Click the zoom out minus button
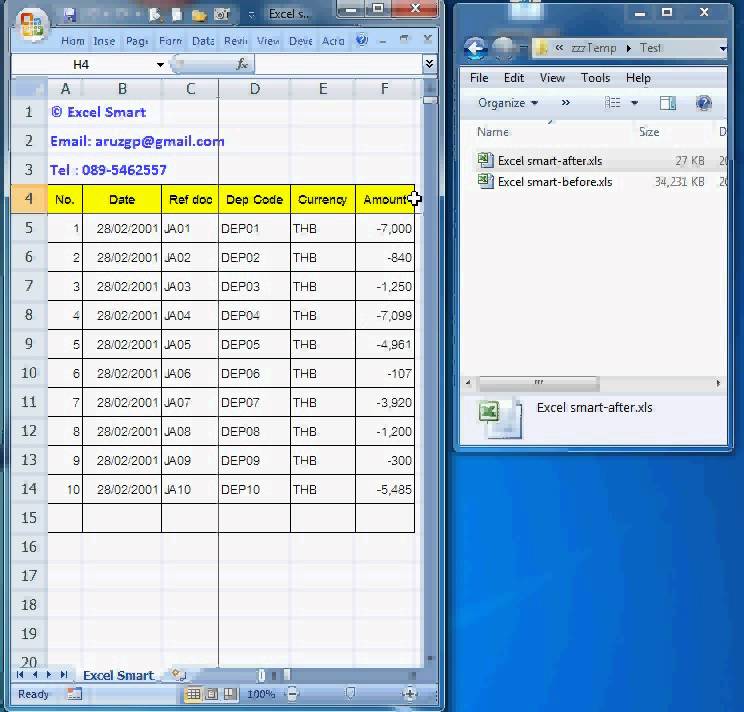The height and width of the screenshot is (712, 744). click(292, 694)
